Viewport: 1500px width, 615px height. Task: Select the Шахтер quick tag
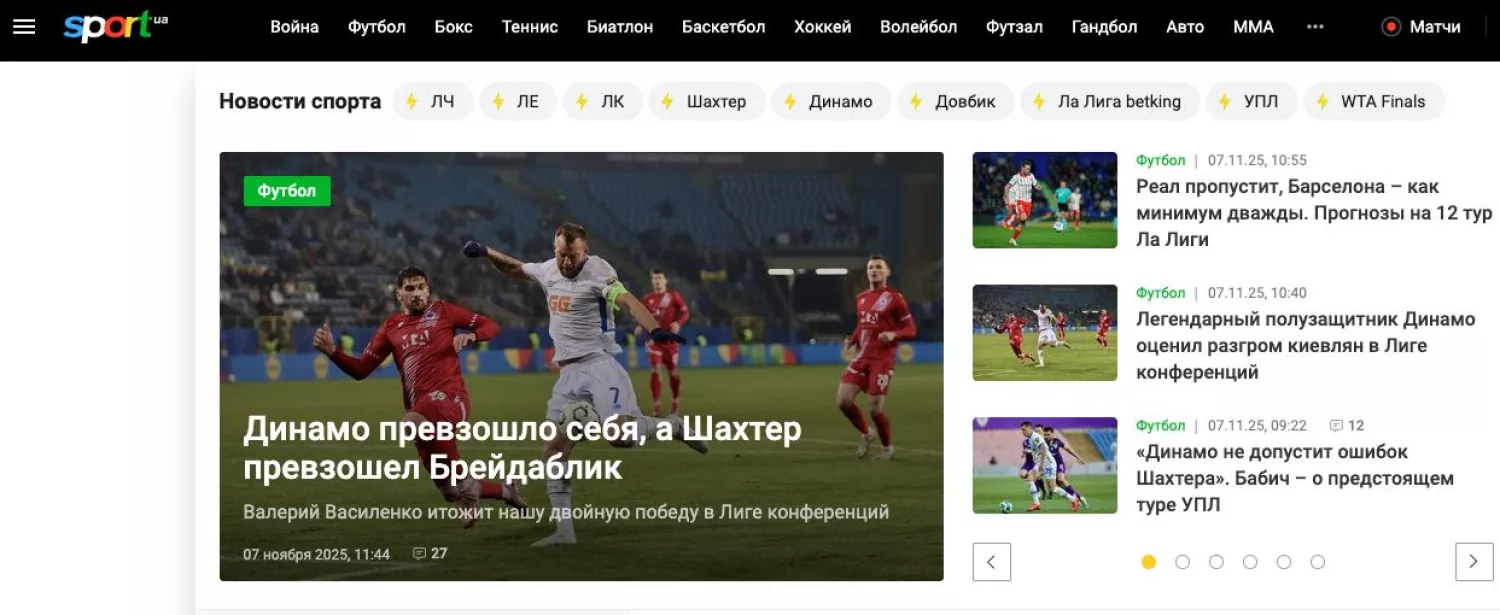(x=706, y=101)
